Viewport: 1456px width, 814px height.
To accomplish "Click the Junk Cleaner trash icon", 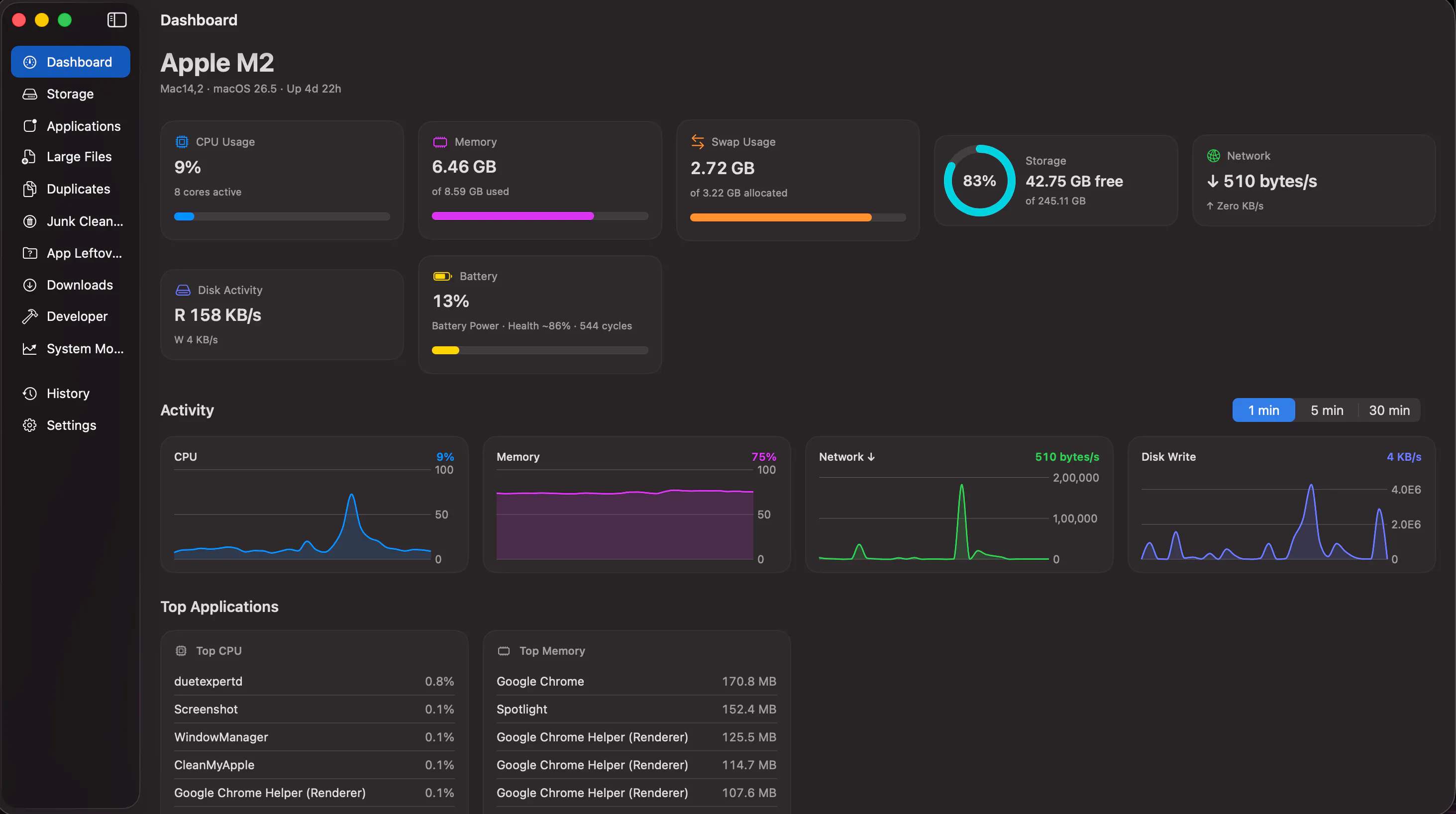I will tap(30, 221).
